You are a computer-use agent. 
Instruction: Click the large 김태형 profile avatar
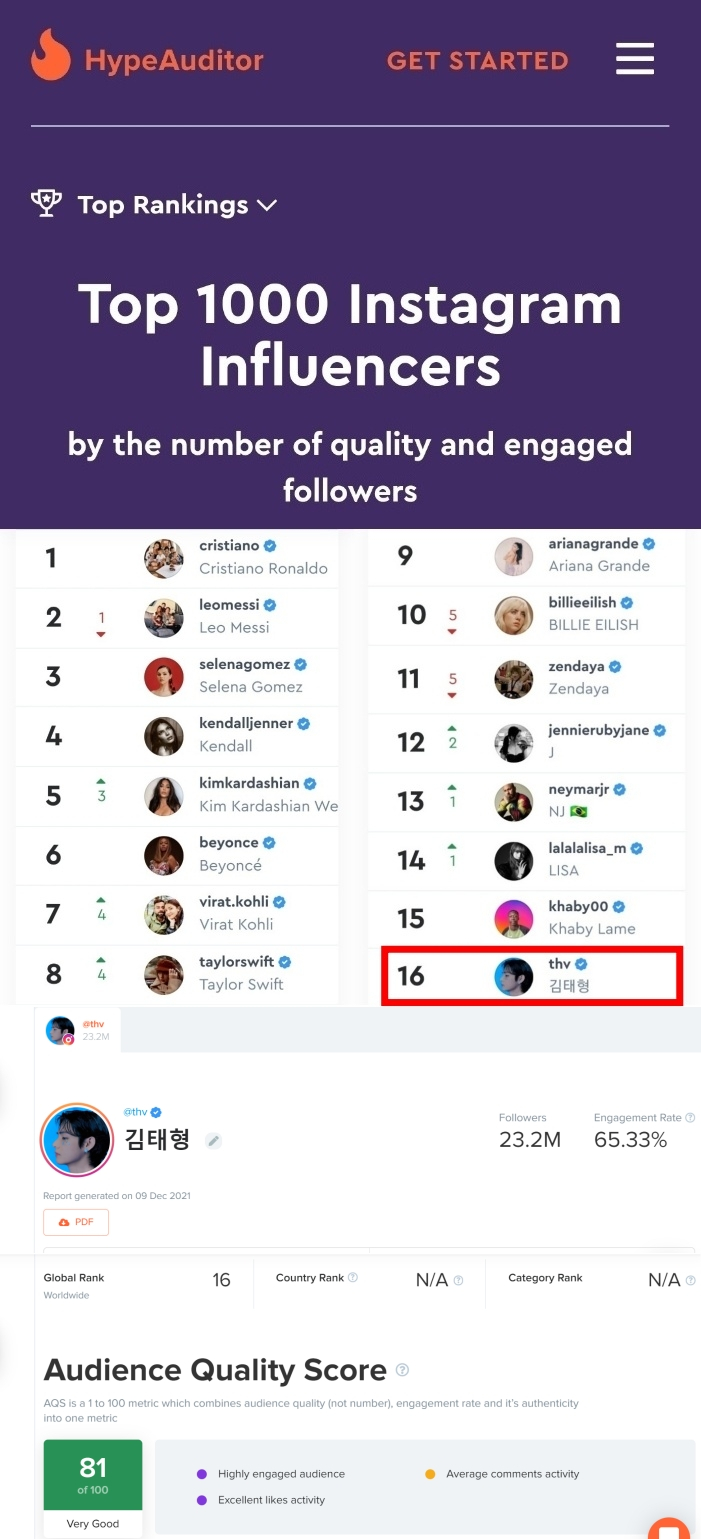77,1140
